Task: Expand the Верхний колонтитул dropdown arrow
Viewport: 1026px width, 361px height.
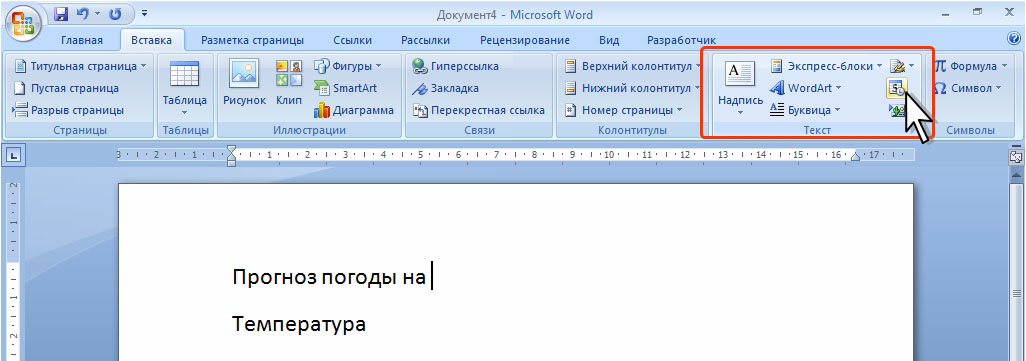Action: [698, 66]
